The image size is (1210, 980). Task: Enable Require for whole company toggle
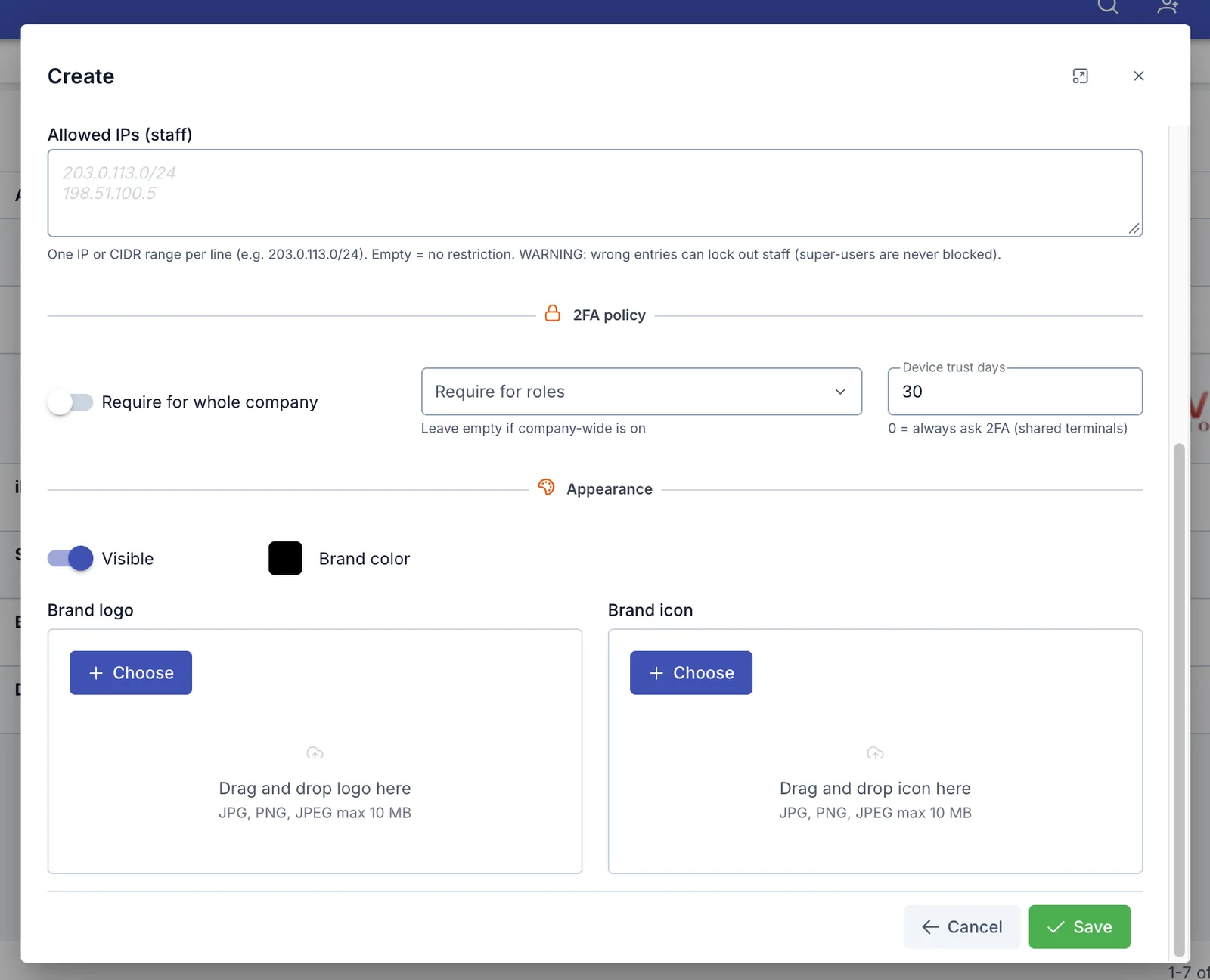70,402
